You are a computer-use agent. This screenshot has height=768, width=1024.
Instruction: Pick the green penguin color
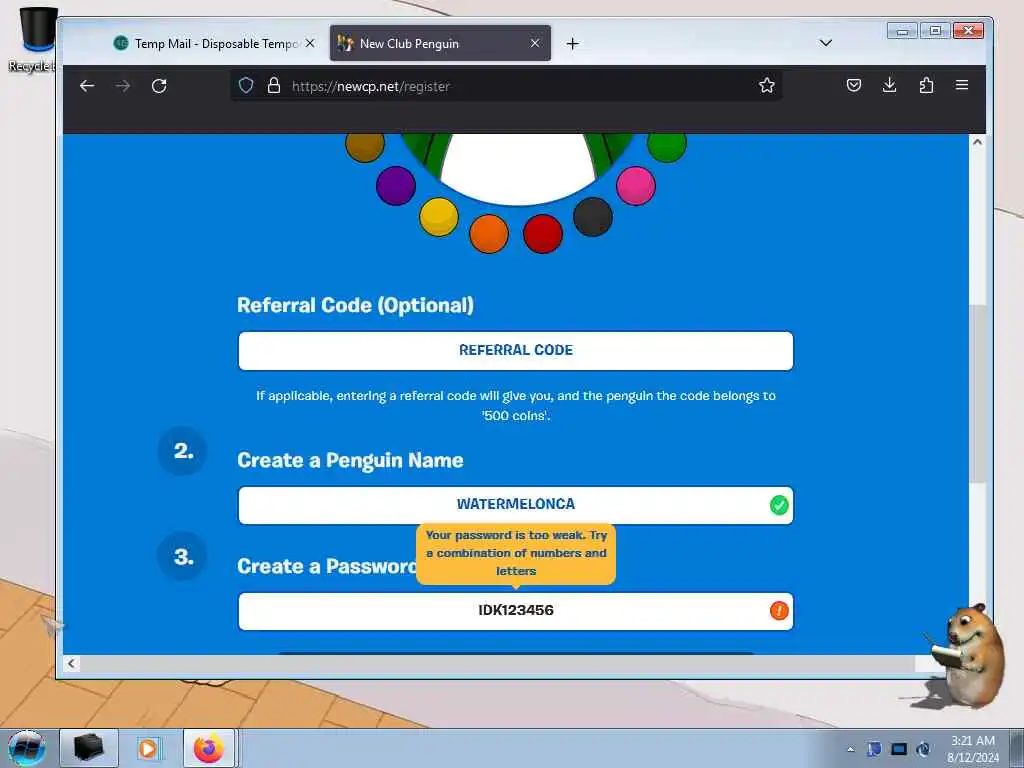pyautogui.click(x=667, y=144)
